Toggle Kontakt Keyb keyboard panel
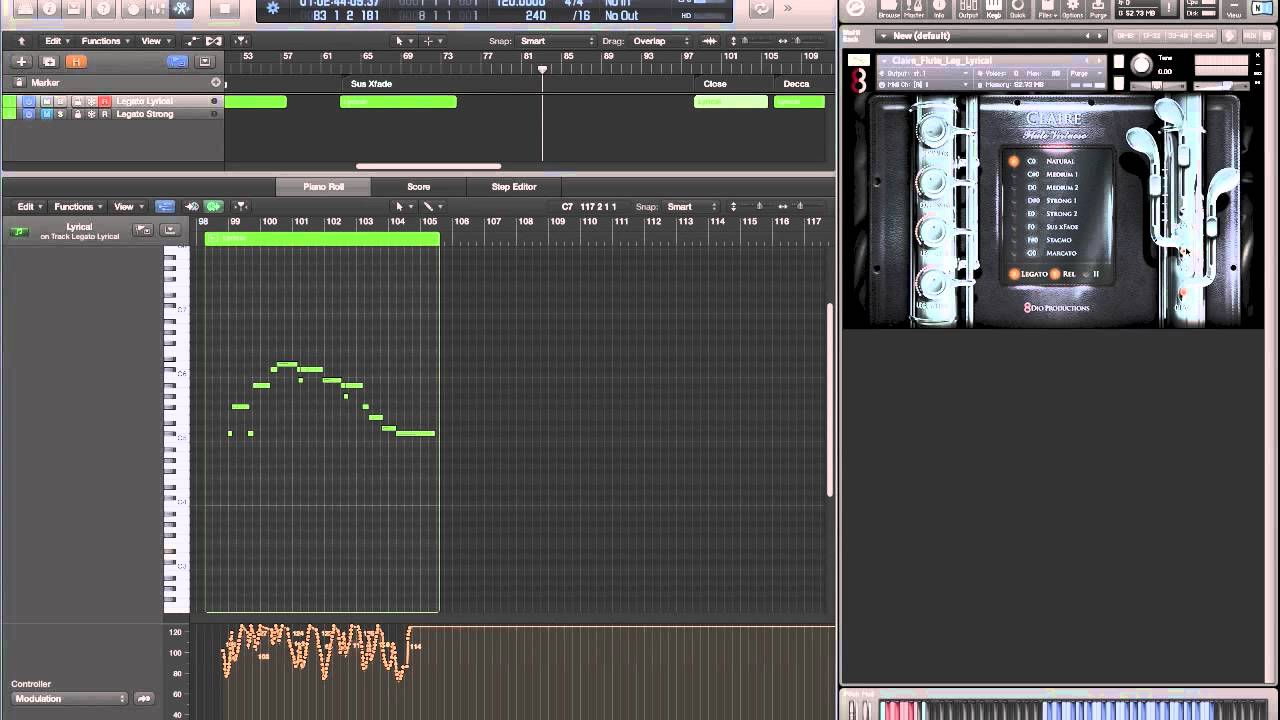This screenshot has height=720, width=1280. tap(994, 10)
